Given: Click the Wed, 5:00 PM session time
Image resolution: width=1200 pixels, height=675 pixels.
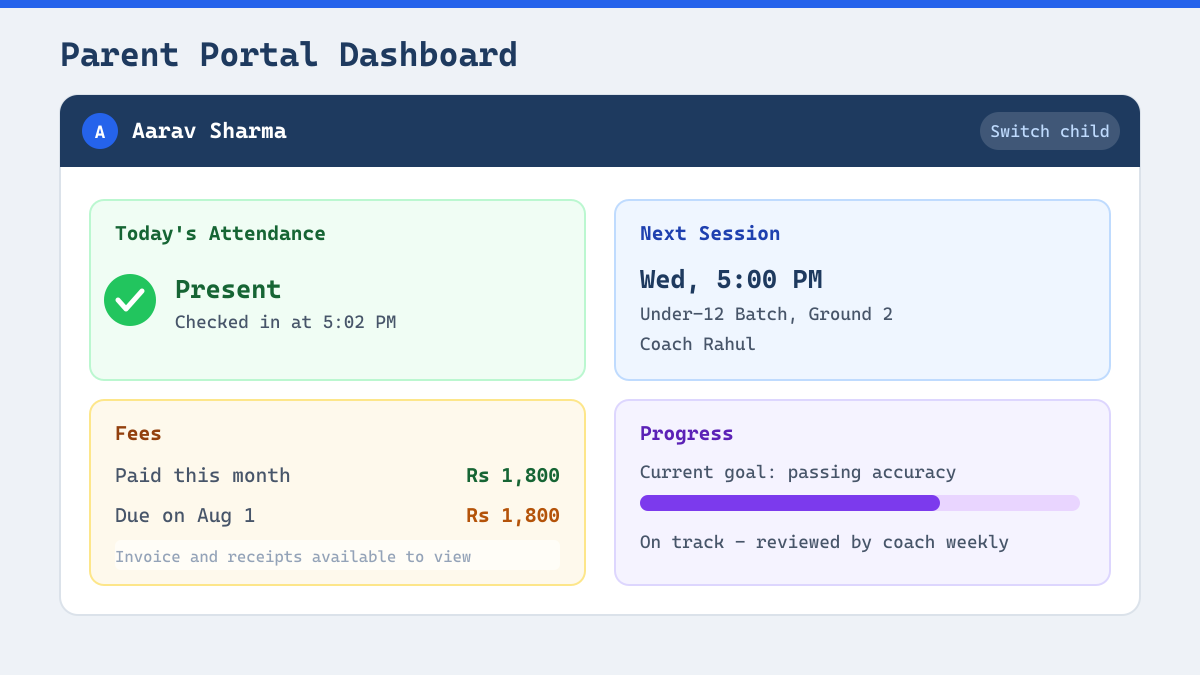Looking at the screenshot, I should pyautogui.click(x=731, y=279).
